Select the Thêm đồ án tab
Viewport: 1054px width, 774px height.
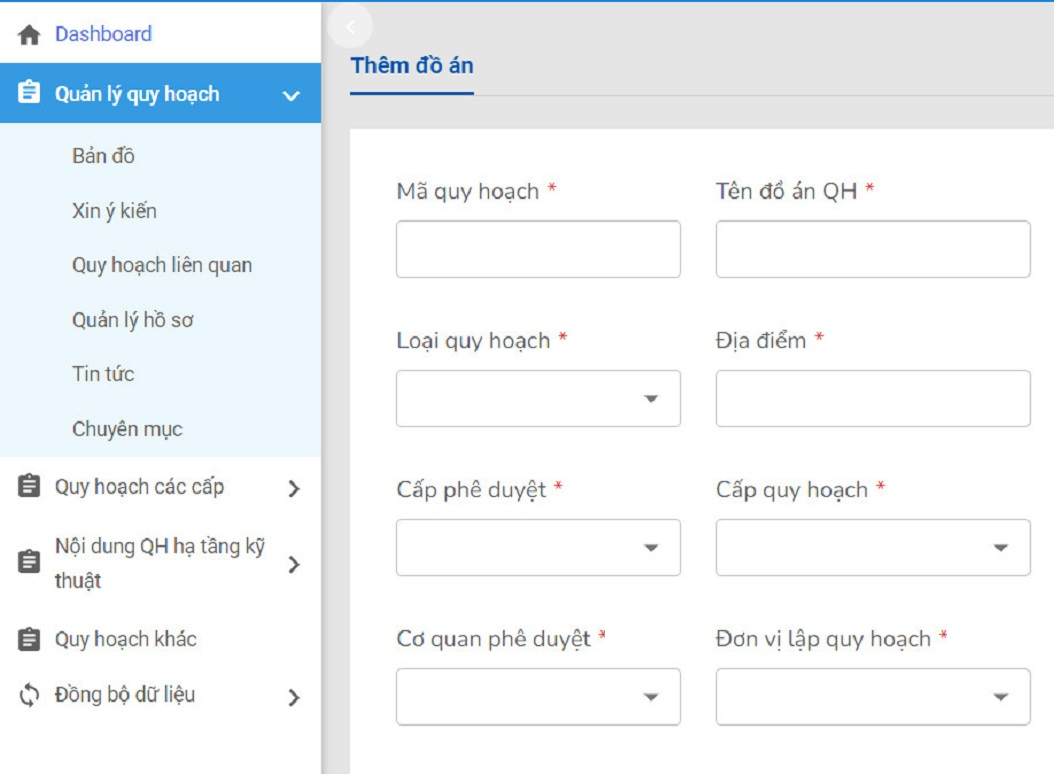click(412, 67)
